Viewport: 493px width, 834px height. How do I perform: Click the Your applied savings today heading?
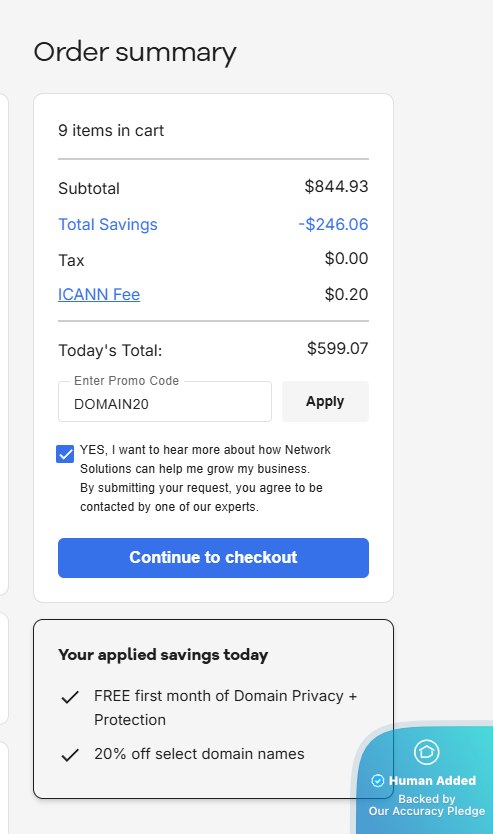[163, 655]
